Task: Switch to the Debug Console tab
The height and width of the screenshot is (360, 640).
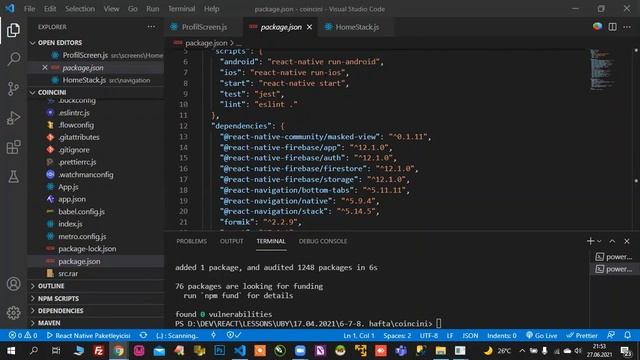Action: click(323, 241)
